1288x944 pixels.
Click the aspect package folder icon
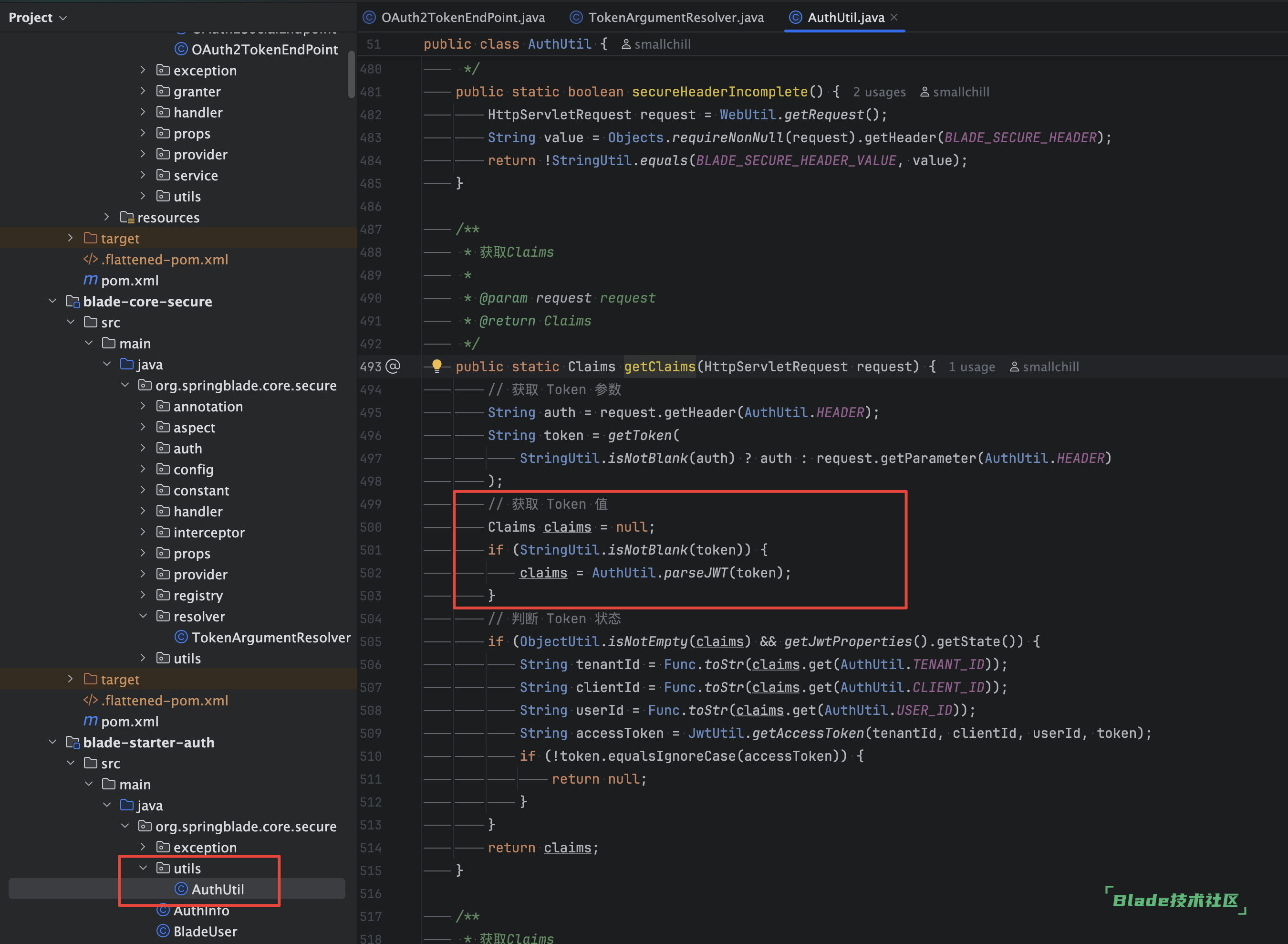click(163, 427)
